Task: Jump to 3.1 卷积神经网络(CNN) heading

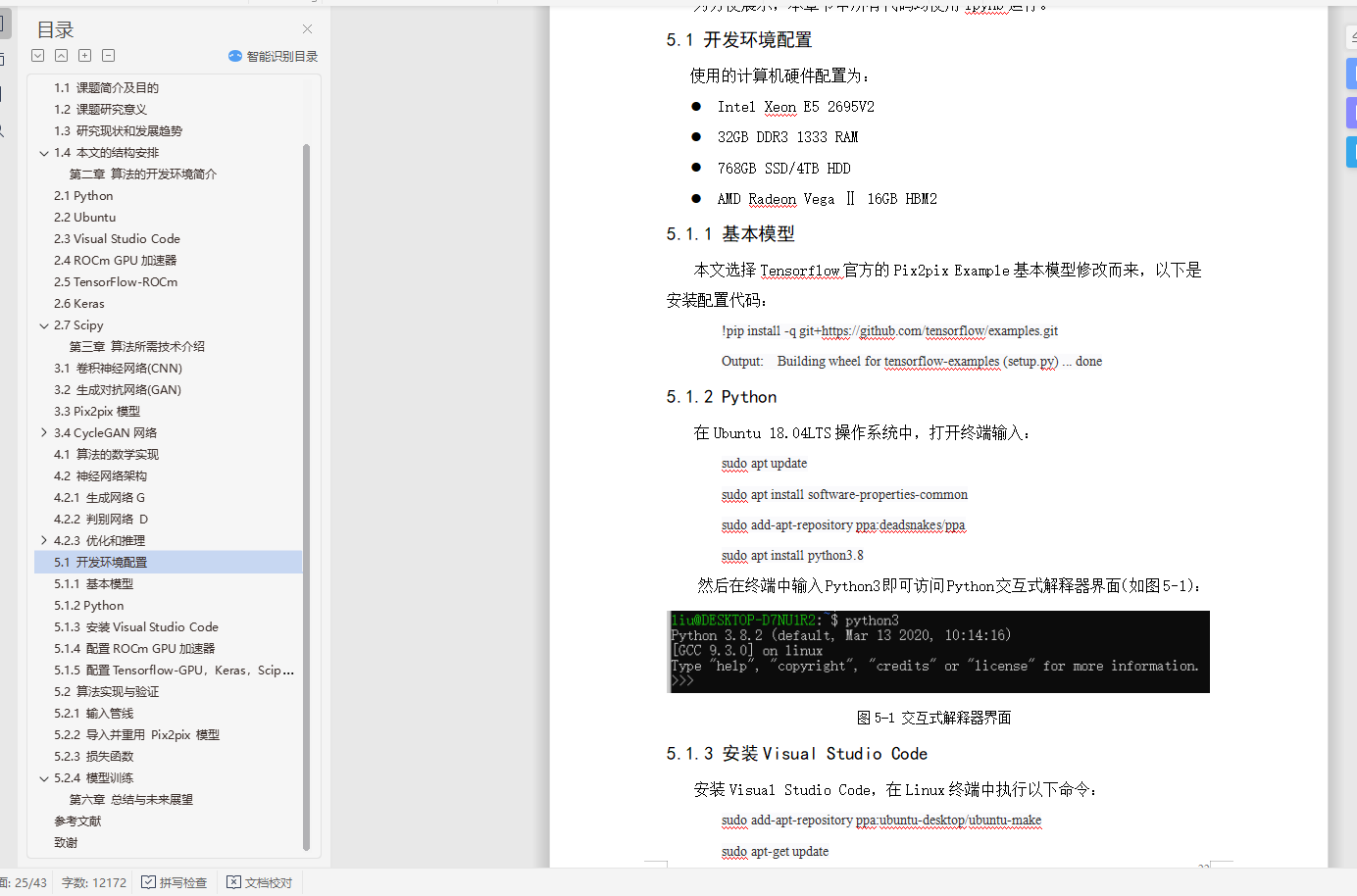Action: (118, 369)
